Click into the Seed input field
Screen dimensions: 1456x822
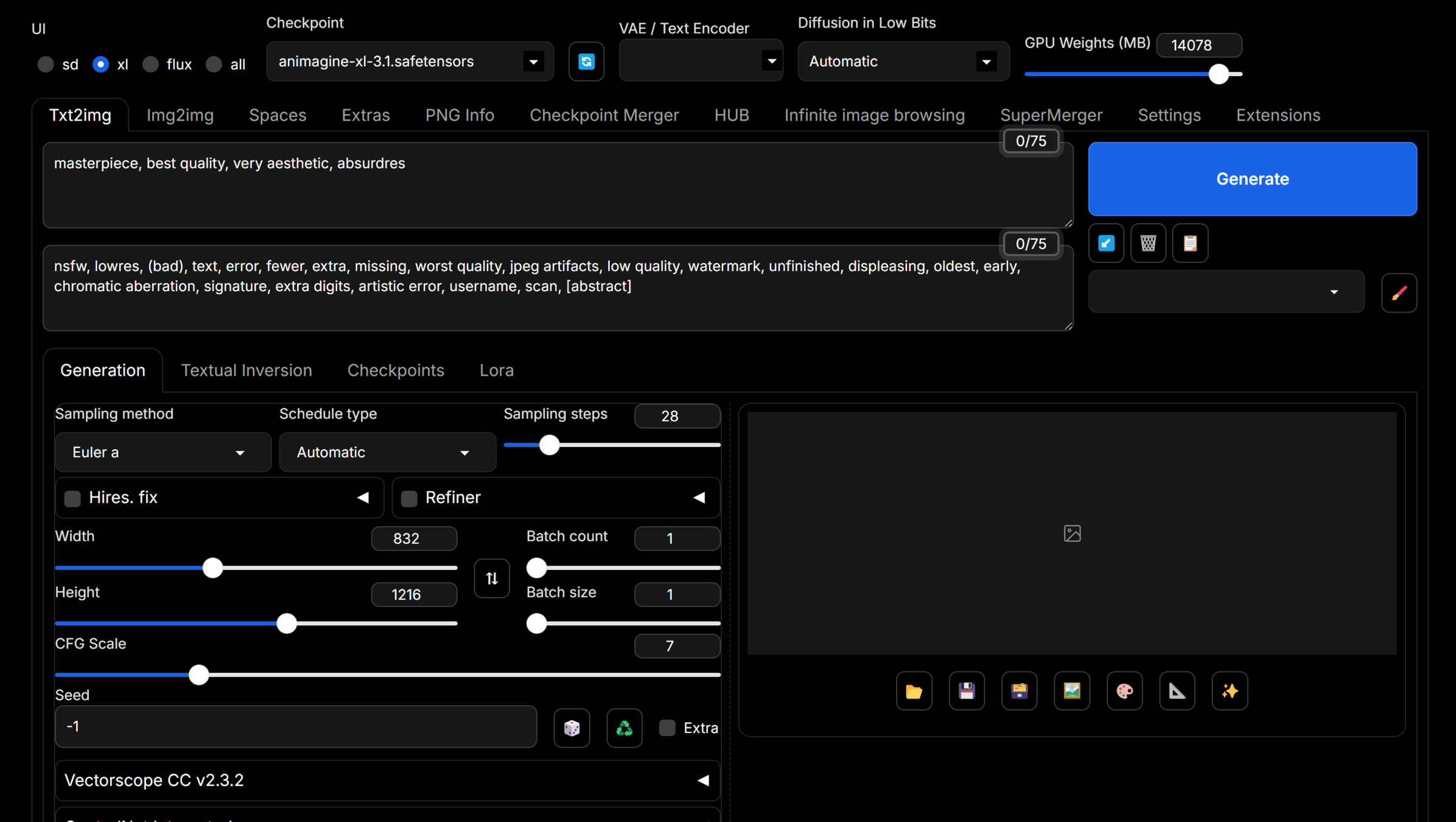[295, 726]
